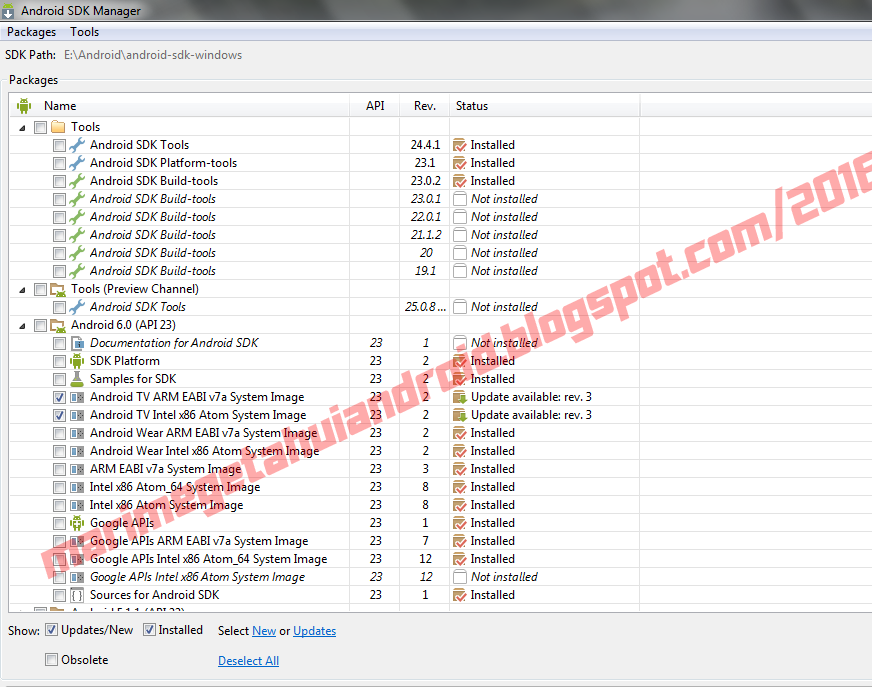Screen dimensions: 872x687
Task: Click the Sources for Android SDK braces icon
Action: (x=77, y=595)
